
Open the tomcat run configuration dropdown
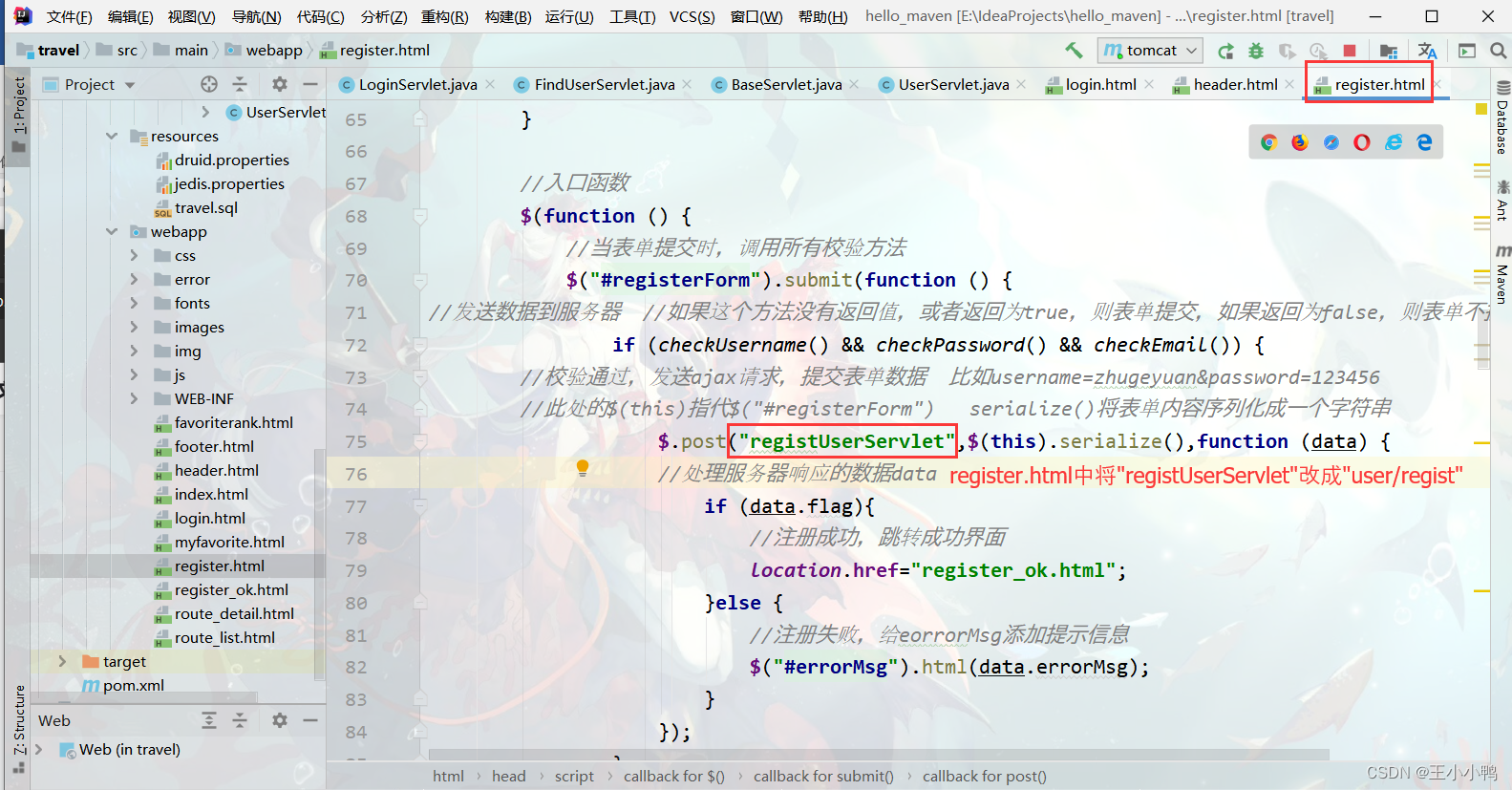[x=1150, y=51]
